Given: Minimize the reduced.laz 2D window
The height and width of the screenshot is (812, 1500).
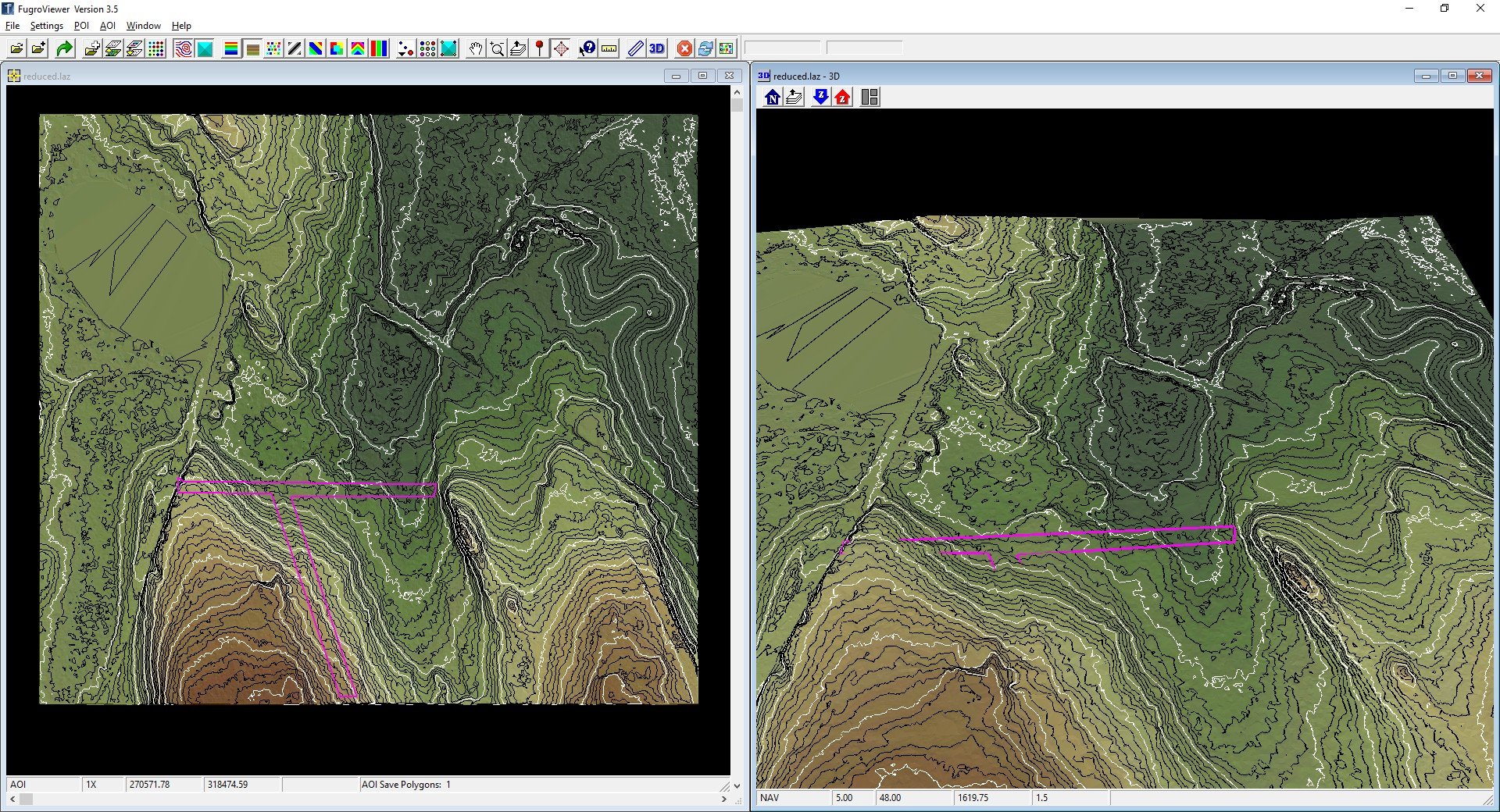Looking at the screenshot, I should tap(676, 76).
